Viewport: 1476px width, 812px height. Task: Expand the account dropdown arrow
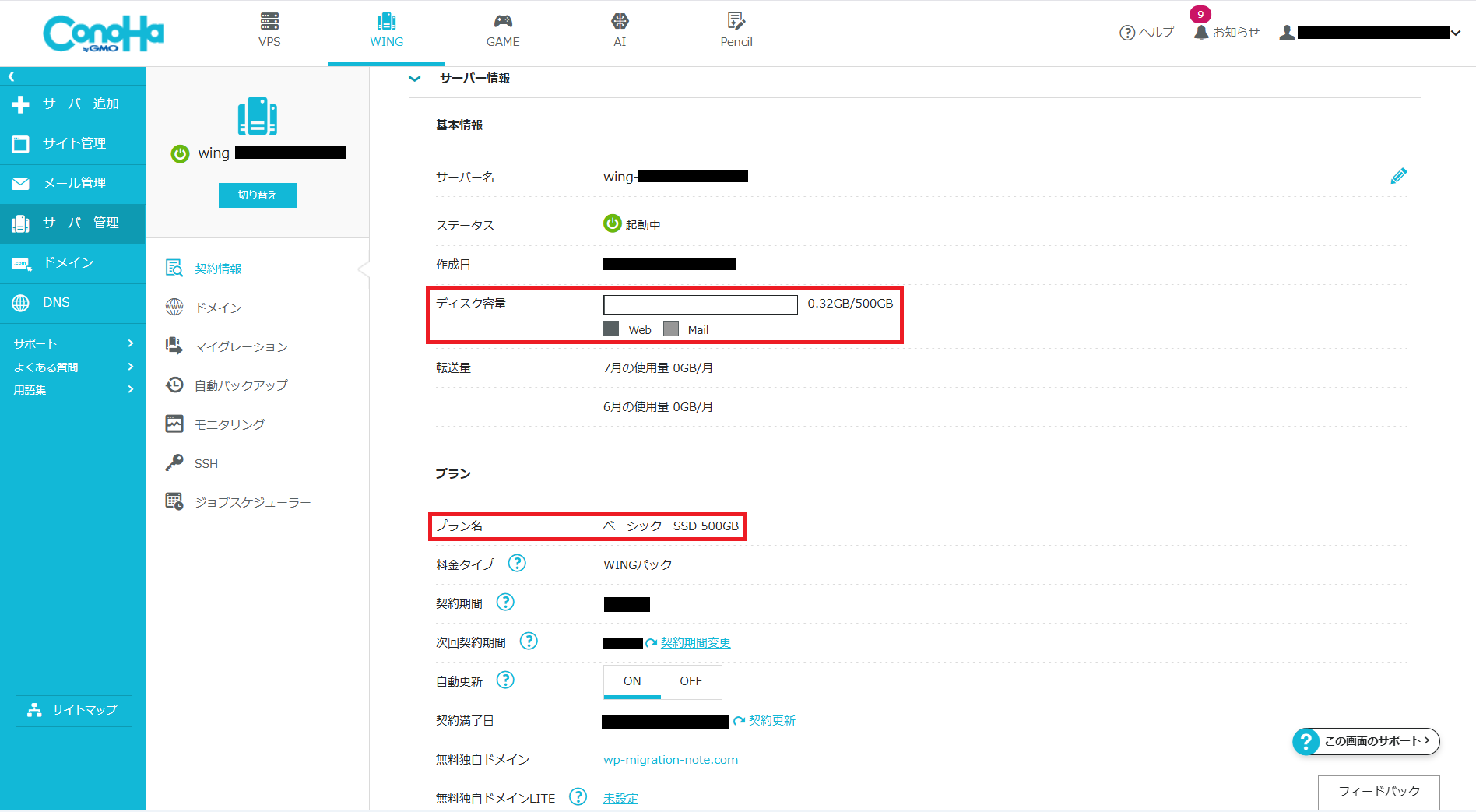click(x=1455, y=33)
